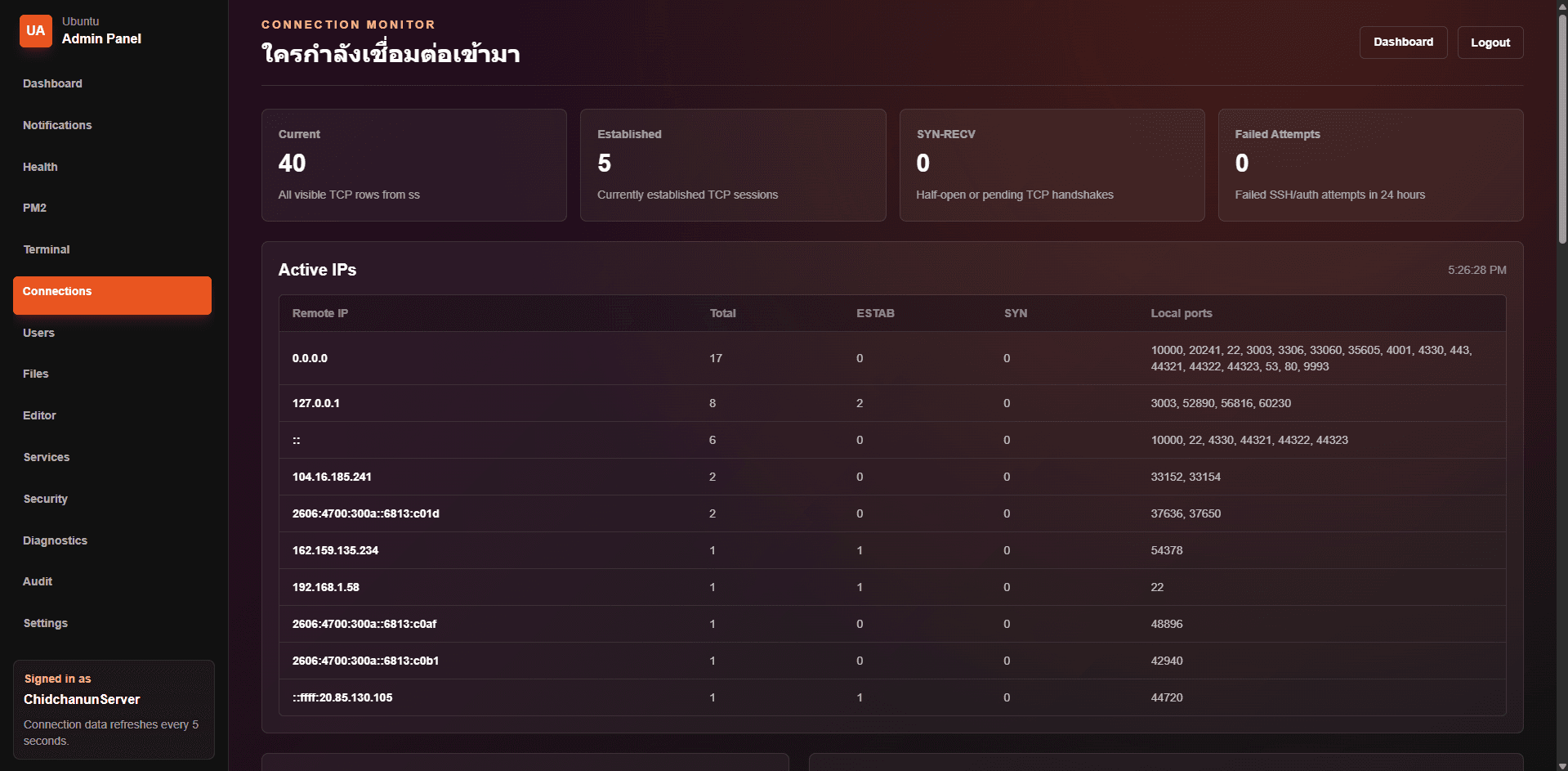The width and height of the screenshot is (1568, 771).
Task: Click IP 2606:4700:300a::6813:c0af
Action: pos(364,624)
